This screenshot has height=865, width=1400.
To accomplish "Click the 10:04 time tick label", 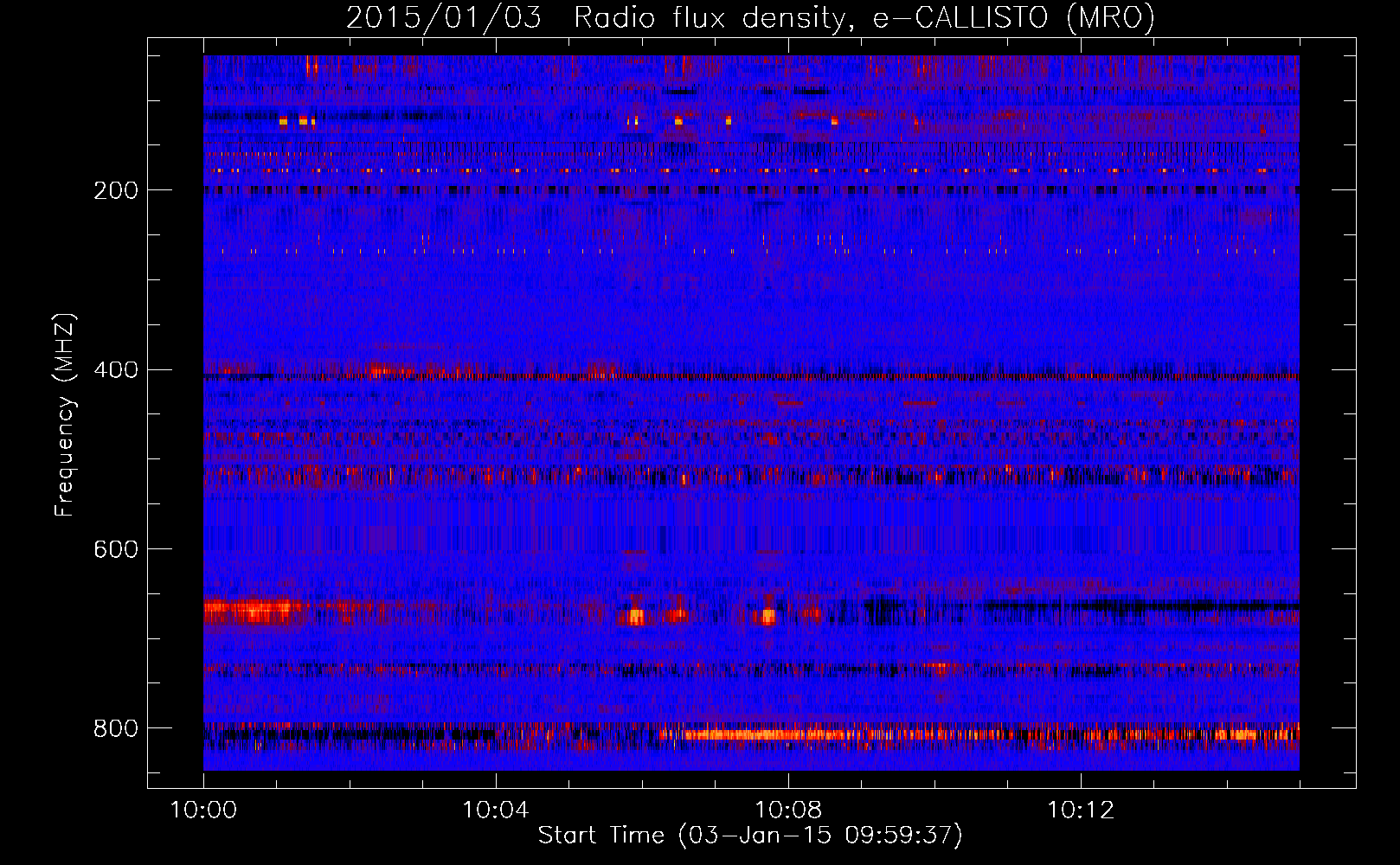I will [x=495, y=811].
